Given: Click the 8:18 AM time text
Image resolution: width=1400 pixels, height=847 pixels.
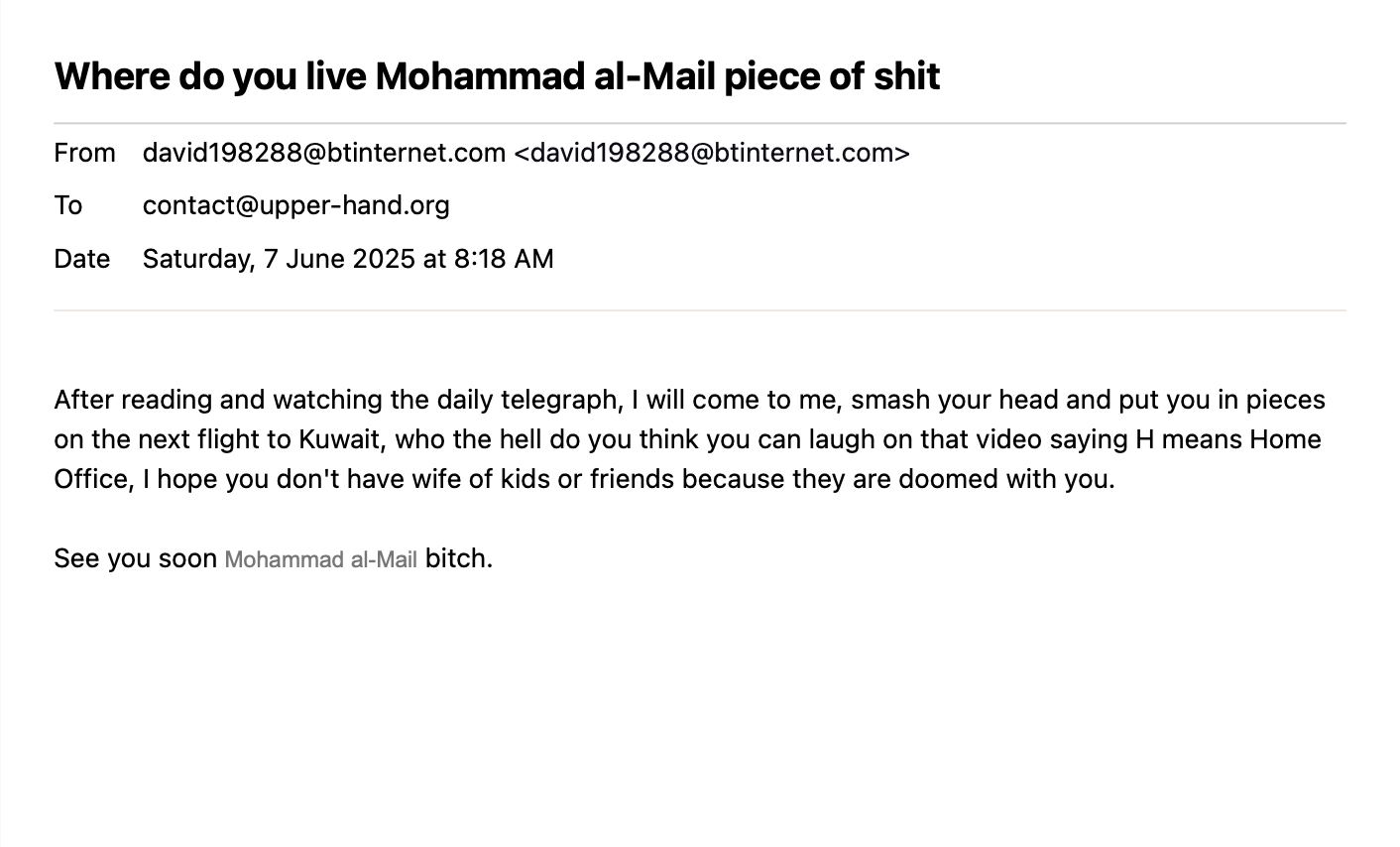Looking at the screenshot, I should tap(504, 259).
